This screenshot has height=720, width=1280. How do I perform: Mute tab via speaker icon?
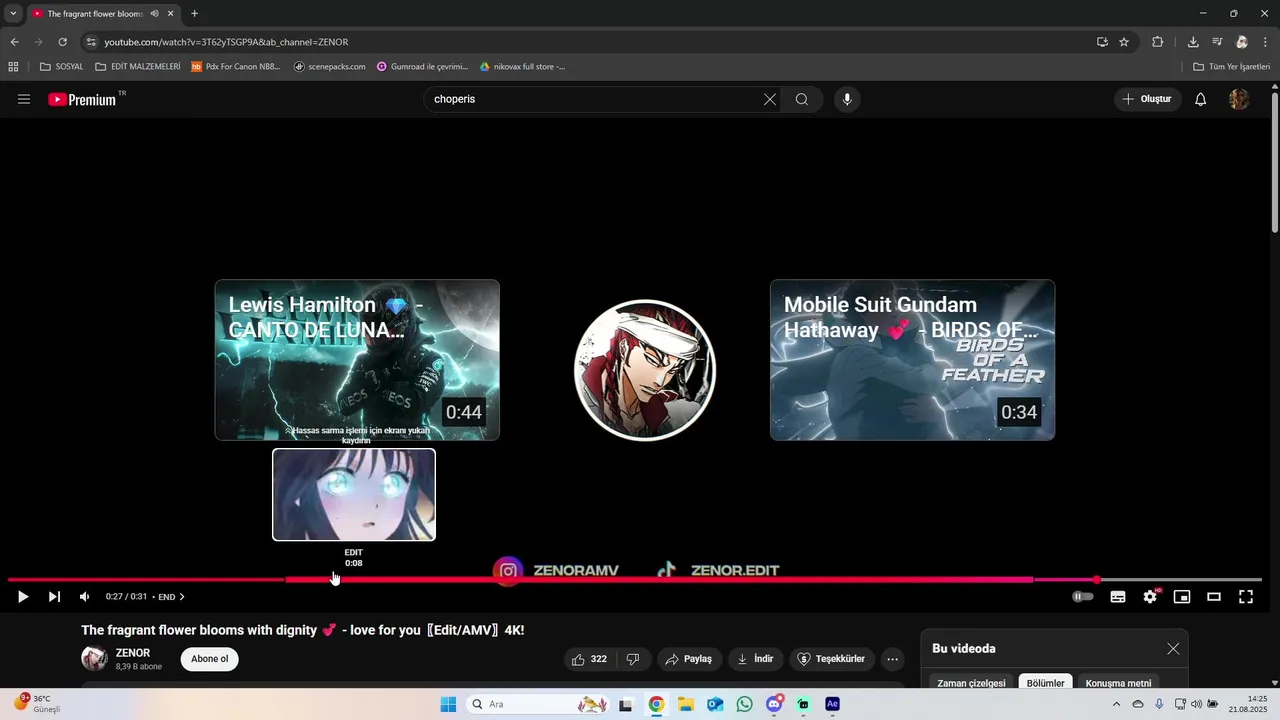154,13
